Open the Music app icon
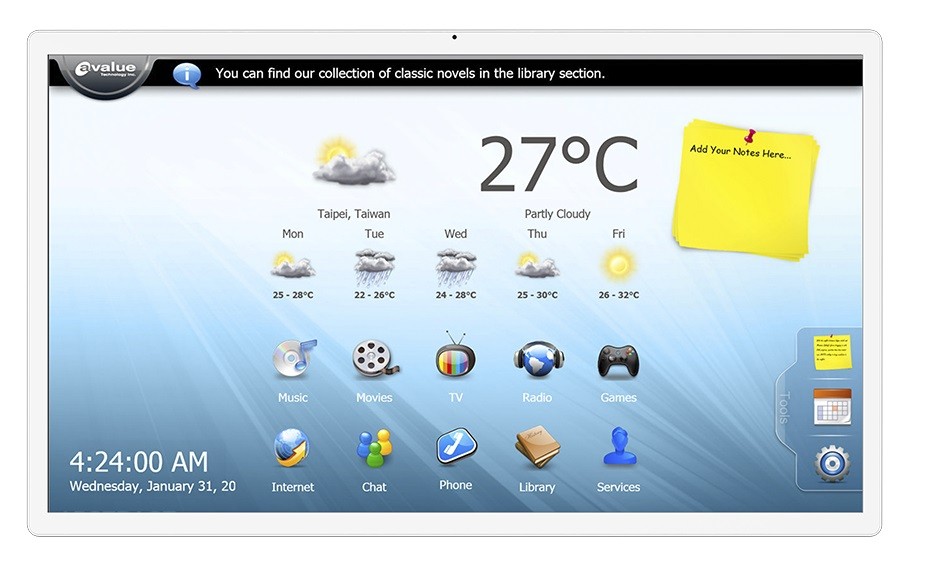This screenshot has width=933, height=585. point(293,360)
